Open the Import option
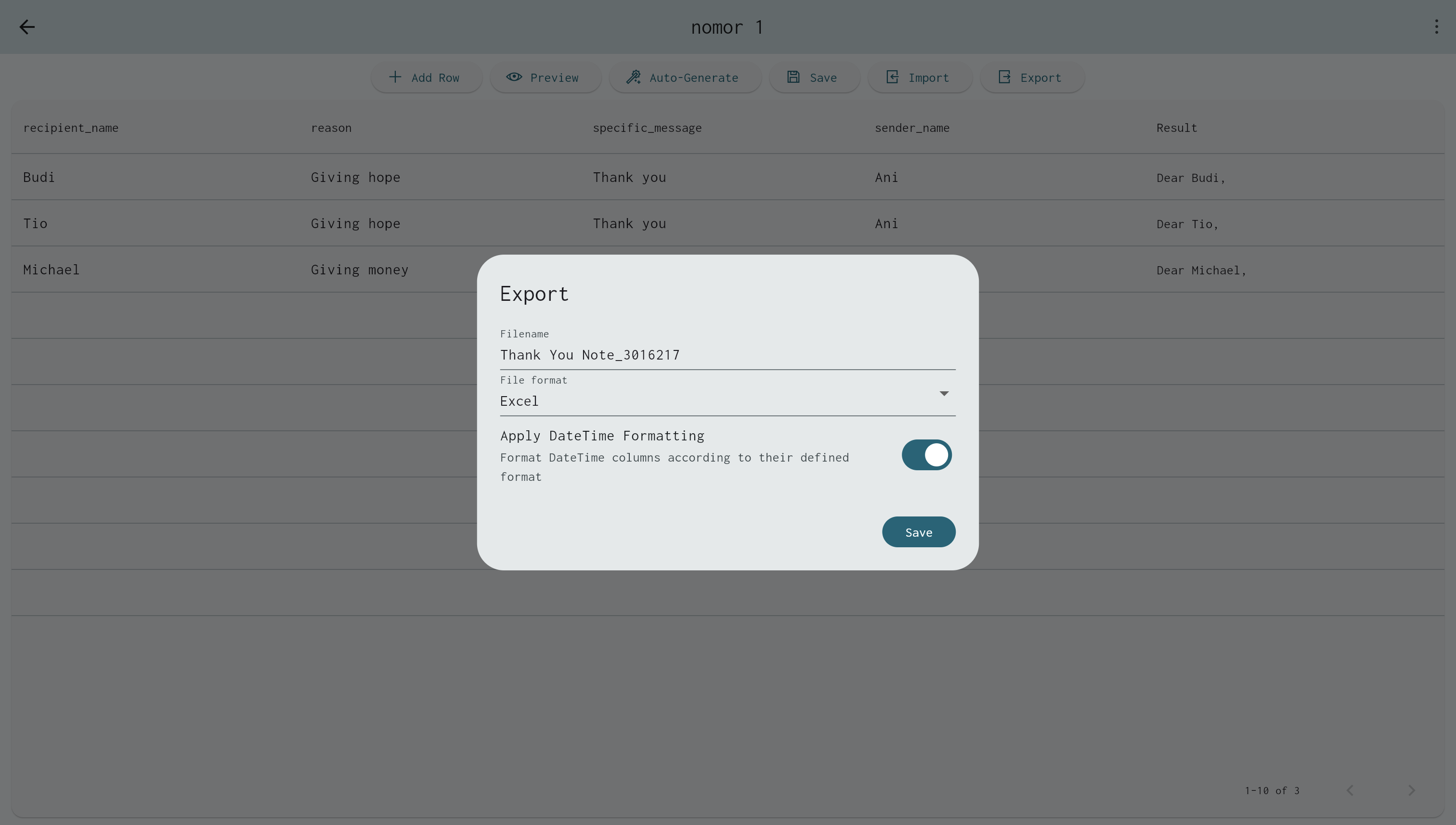The width and height of the screenshot is (1456, 825). [x=920, y=77]
